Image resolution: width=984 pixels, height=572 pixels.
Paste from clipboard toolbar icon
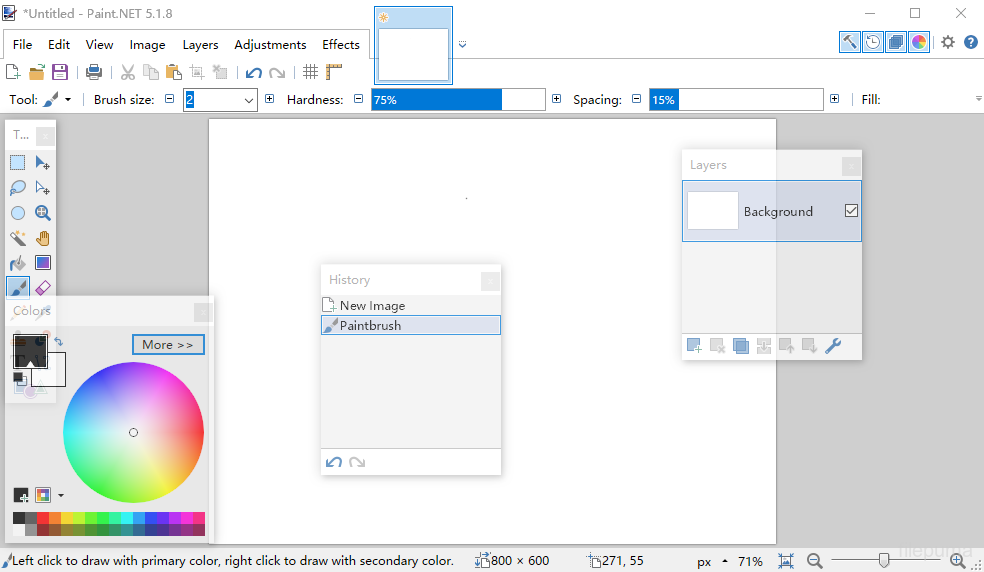(174, 72)
